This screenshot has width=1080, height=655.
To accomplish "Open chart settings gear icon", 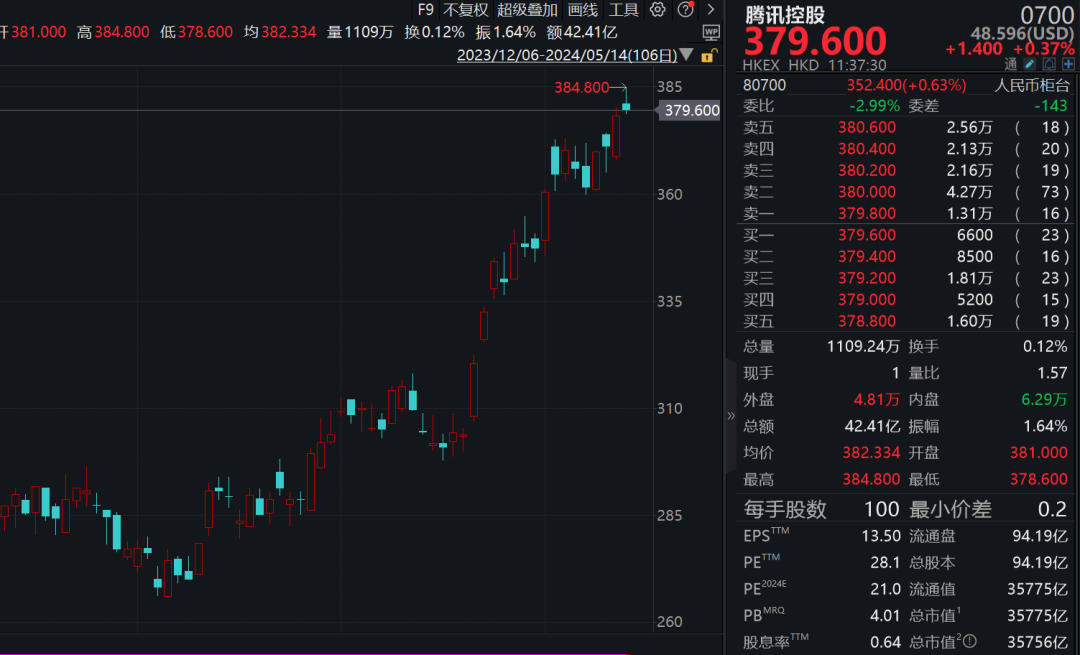I will [x=658, y=10].
